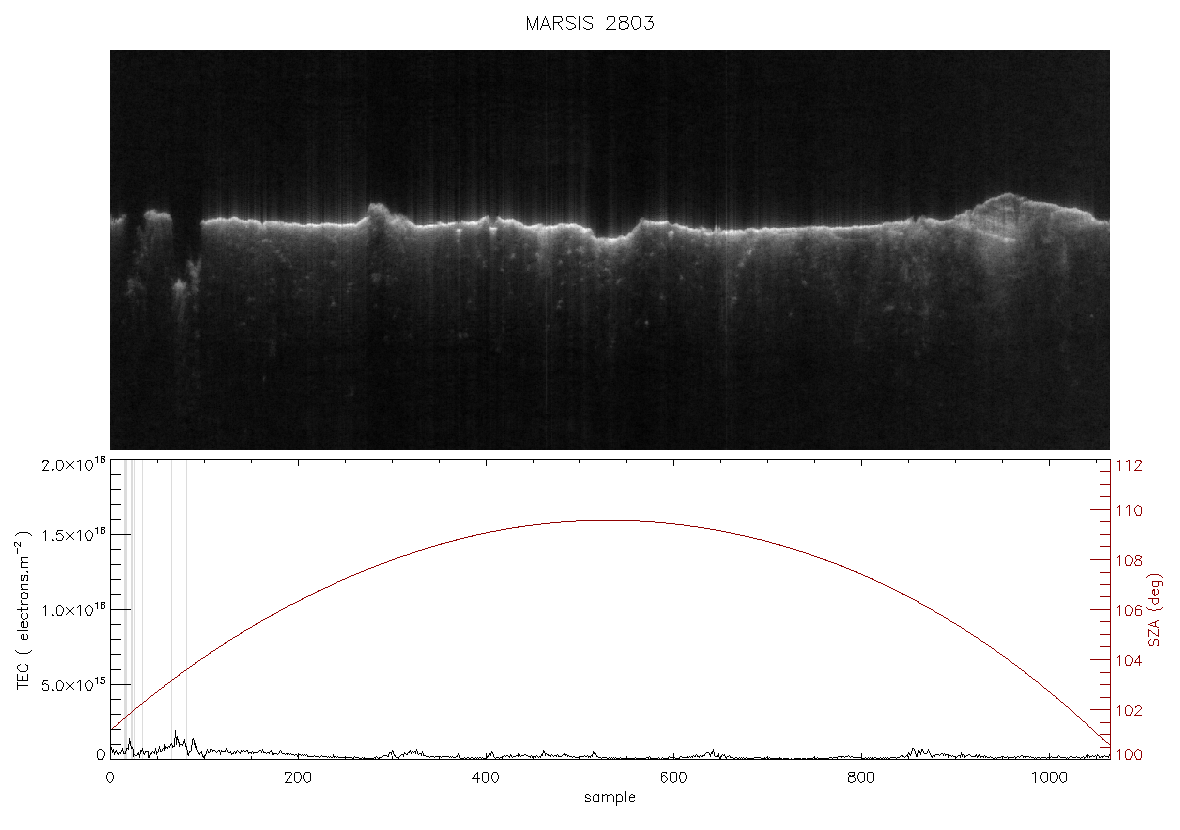Click the x-axis tick label 600
The width and height of the screenshot is (1180, 830).
(673, 778)
